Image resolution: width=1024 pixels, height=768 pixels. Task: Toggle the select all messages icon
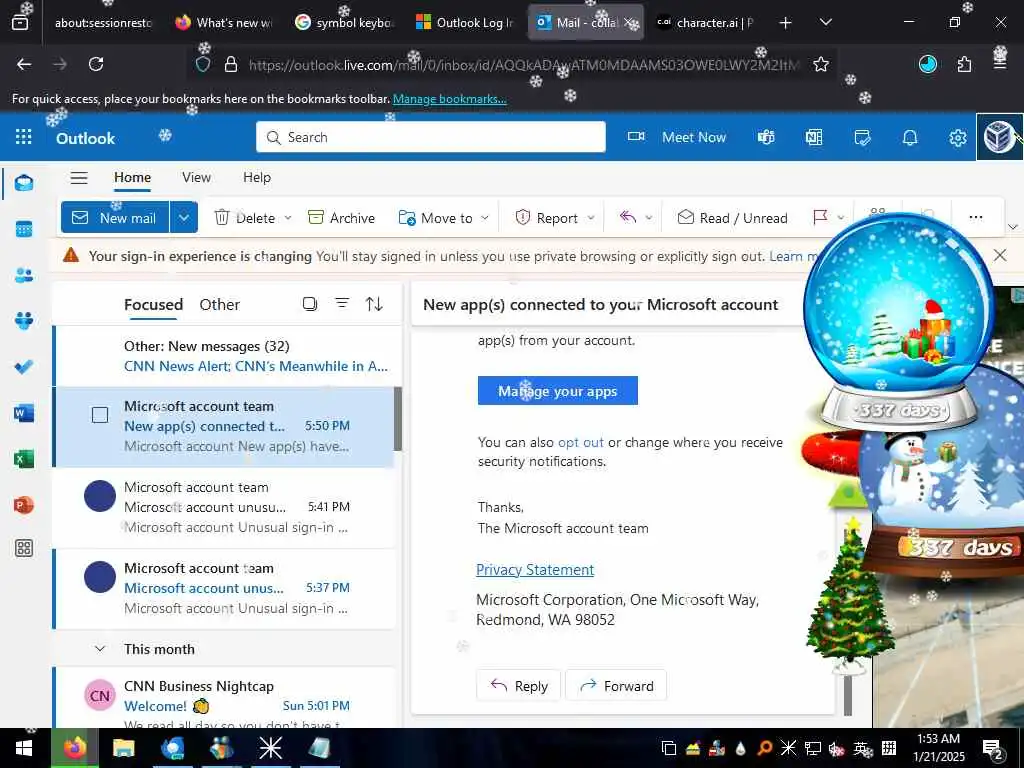(310, 304)
